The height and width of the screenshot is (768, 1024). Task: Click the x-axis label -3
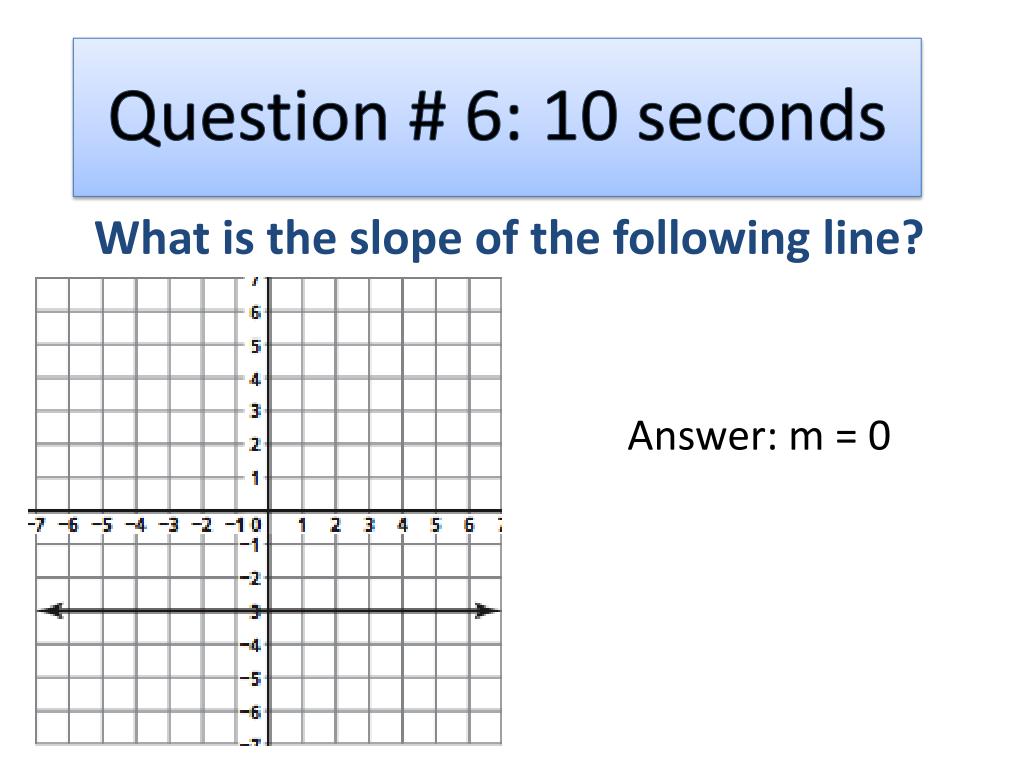click(x=168, y=525)
